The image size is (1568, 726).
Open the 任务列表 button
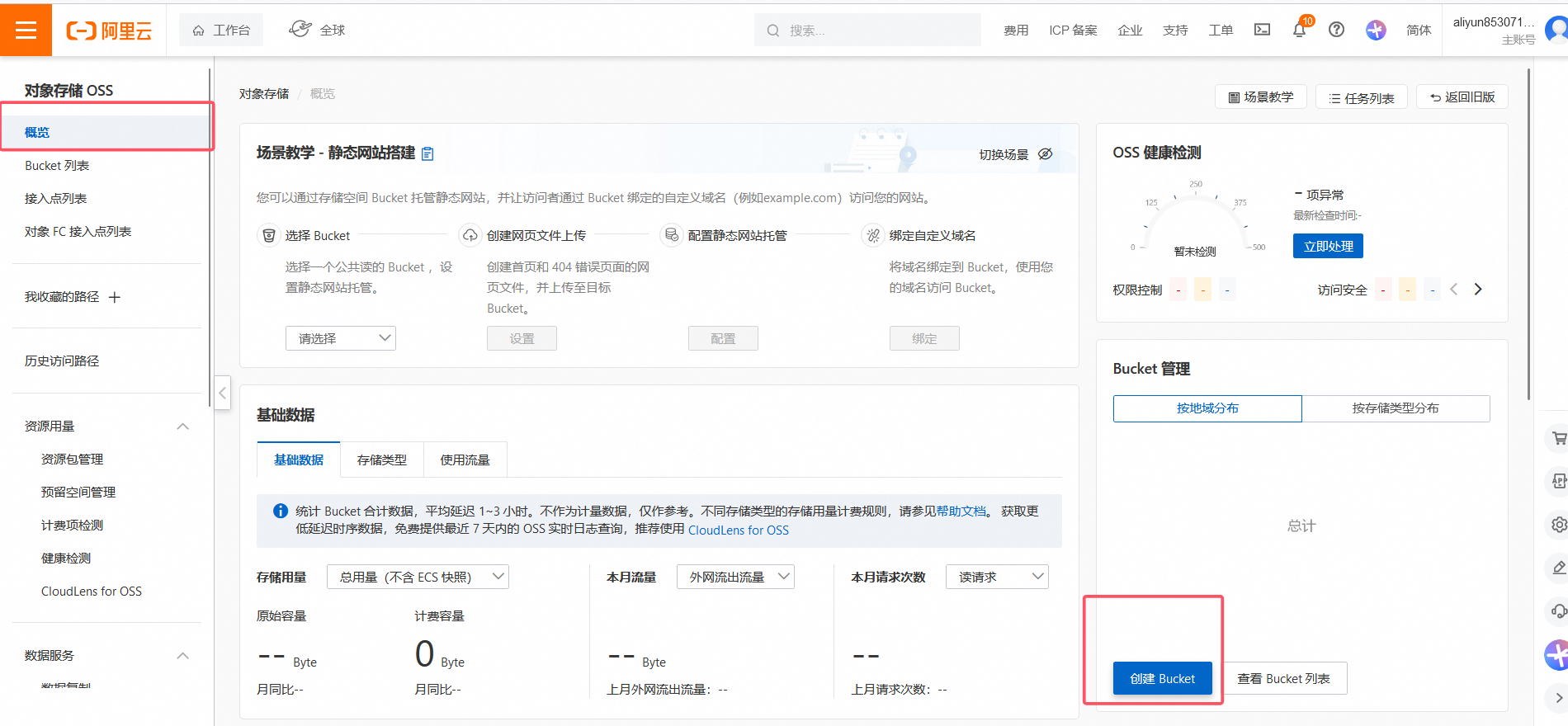click(x=1362, y=97)
